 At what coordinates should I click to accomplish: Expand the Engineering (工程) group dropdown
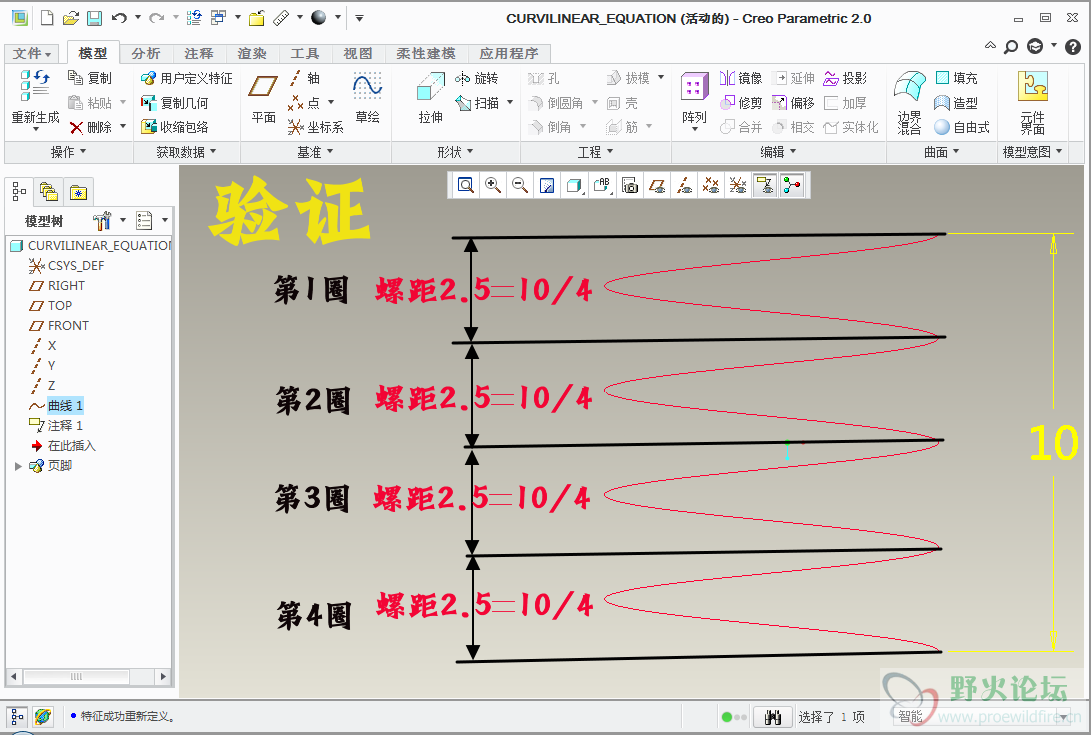point(596,152)
